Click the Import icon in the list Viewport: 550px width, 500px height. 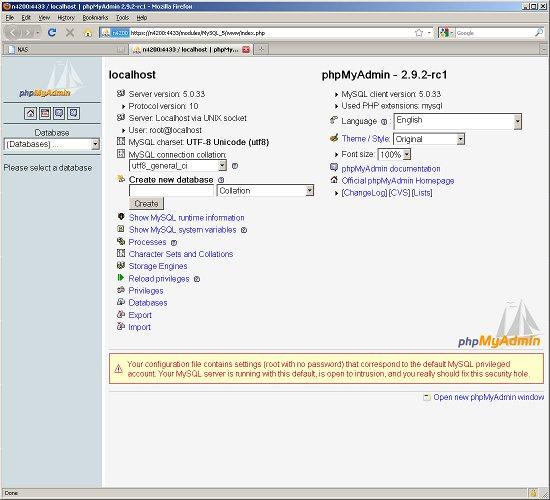point(121,326)
